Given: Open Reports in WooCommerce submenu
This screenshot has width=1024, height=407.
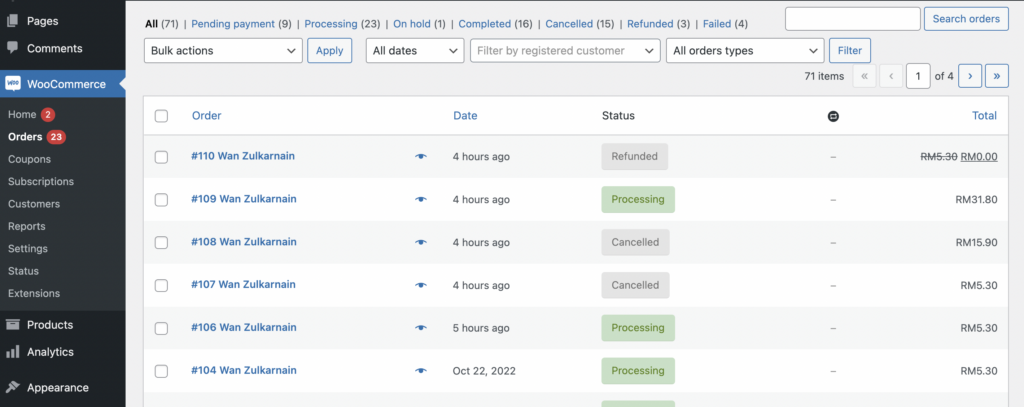Looking at the screenshot, I should click(x=27, y=226).
